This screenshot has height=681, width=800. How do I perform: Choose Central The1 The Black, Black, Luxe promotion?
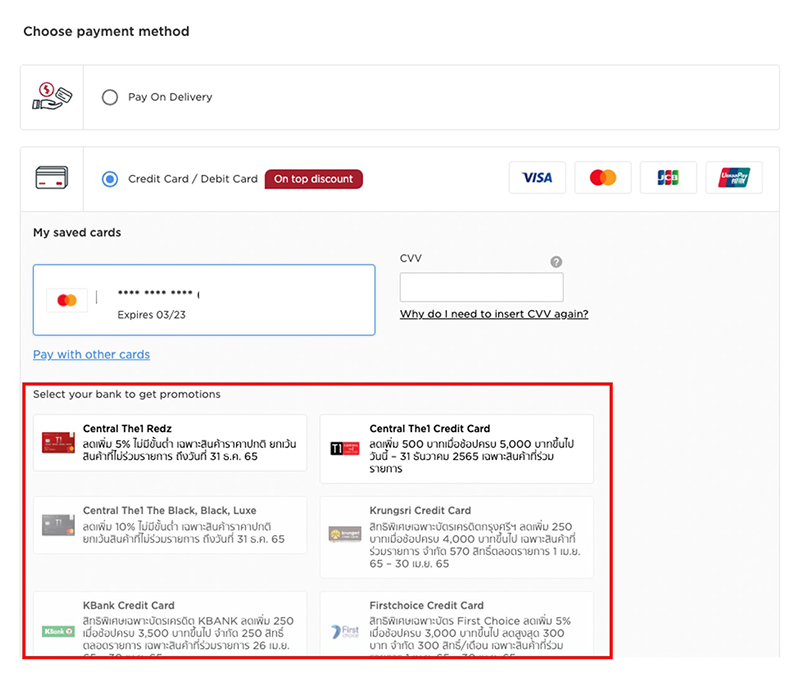(x=170, y=525)
